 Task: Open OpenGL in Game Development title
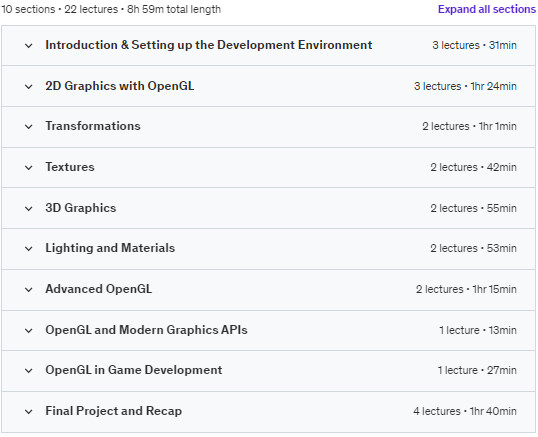pyautogui.click(x=133, y=370)
